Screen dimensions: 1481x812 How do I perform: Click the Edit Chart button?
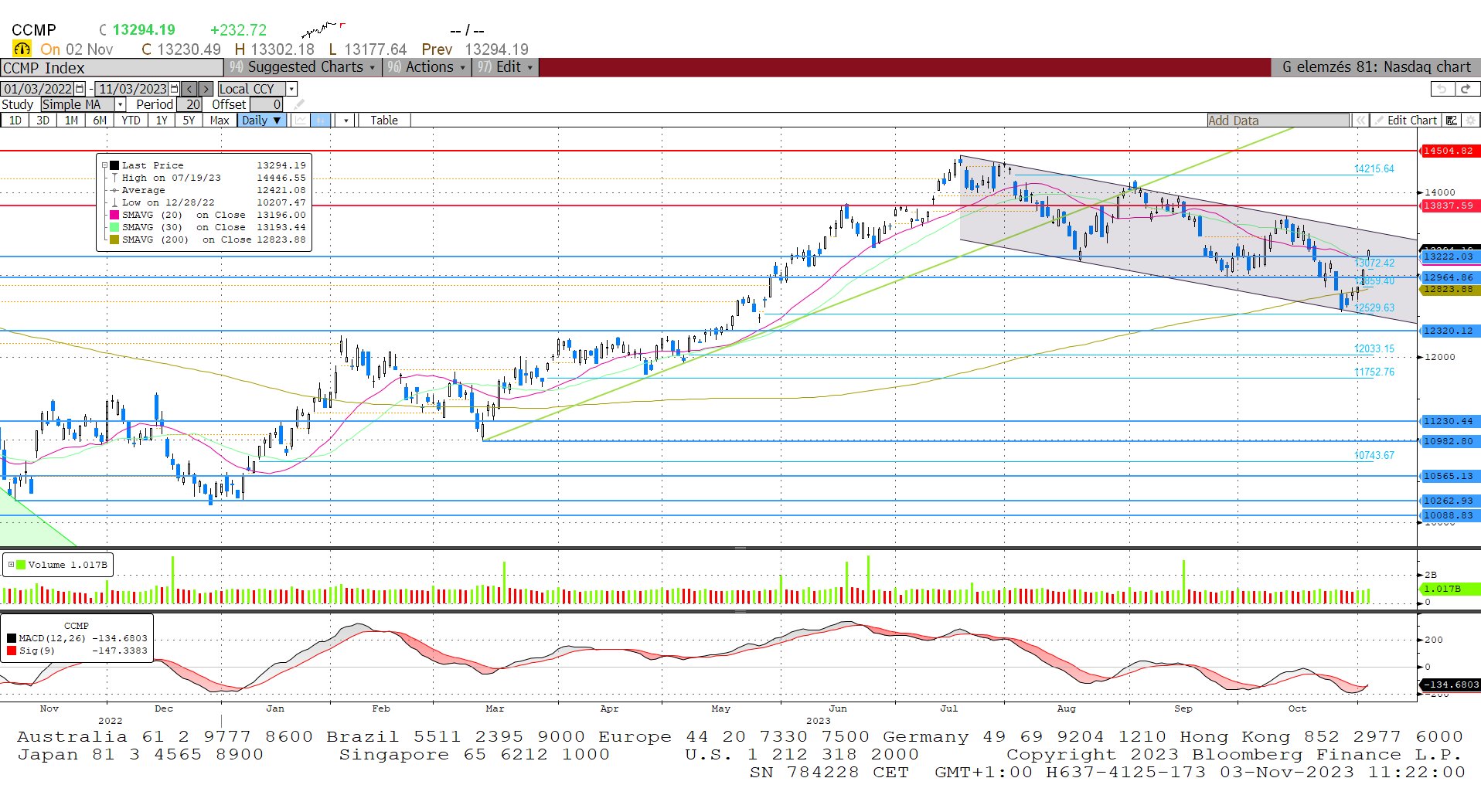click(x=1407, y=121)
